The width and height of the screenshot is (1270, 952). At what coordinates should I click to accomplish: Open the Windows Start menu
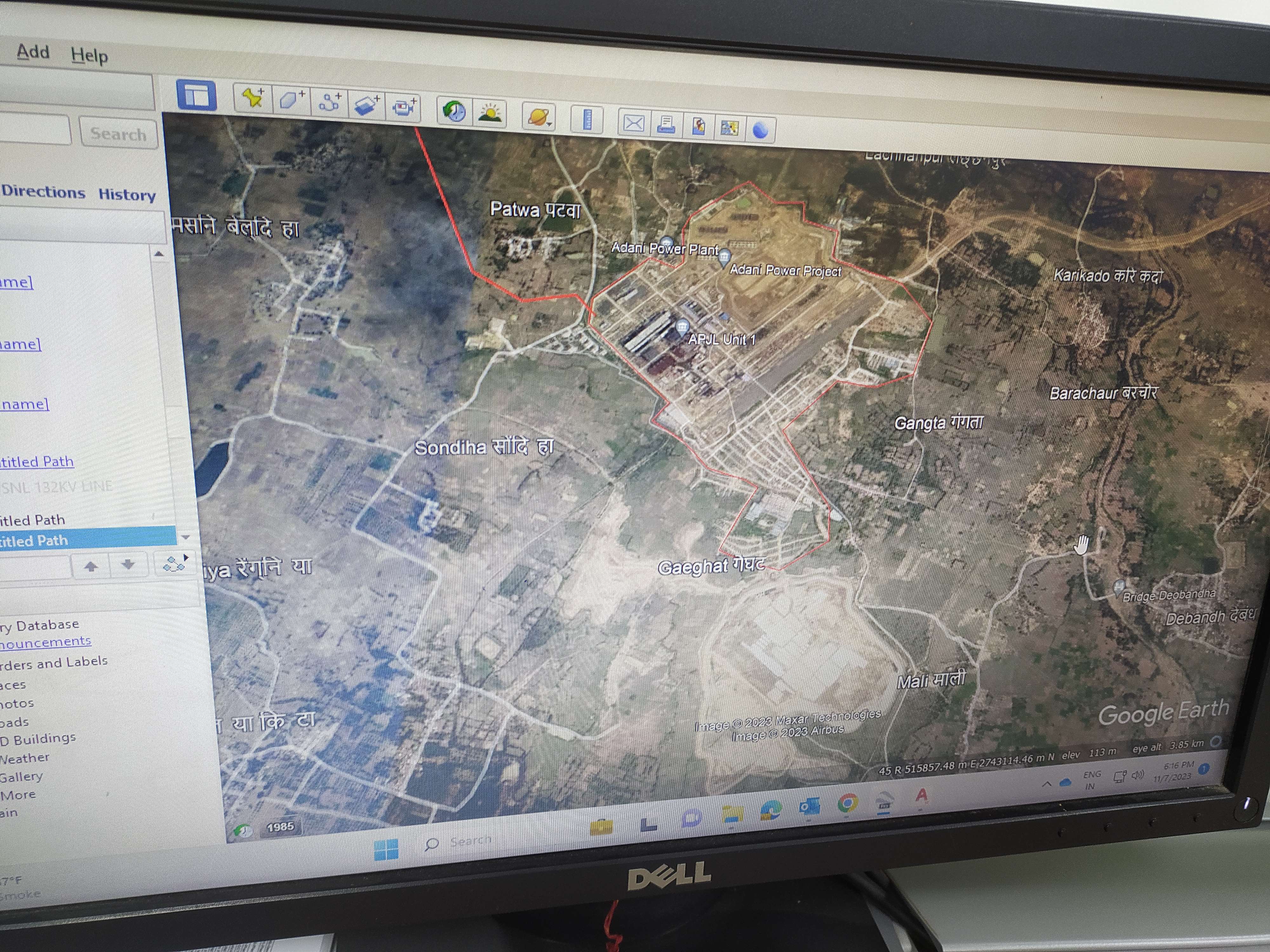(x=386, y=849)
